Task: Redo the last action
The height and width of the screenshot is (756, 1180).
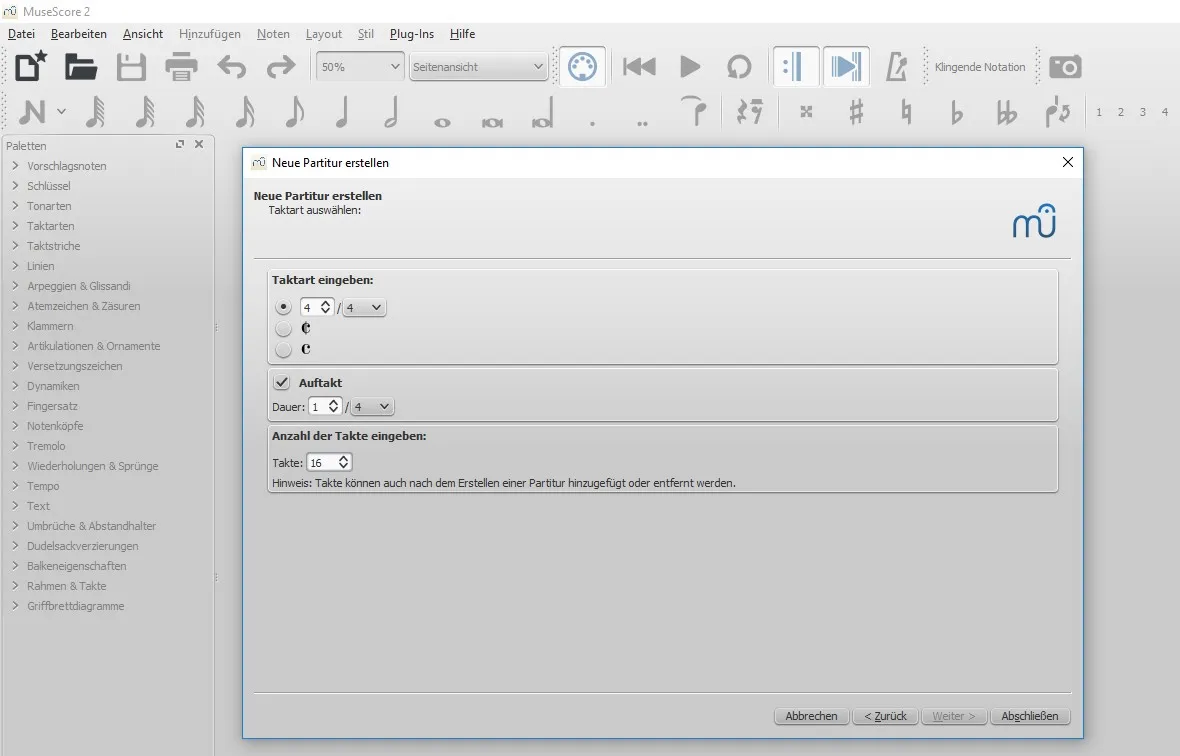Action: coord(281,67)
